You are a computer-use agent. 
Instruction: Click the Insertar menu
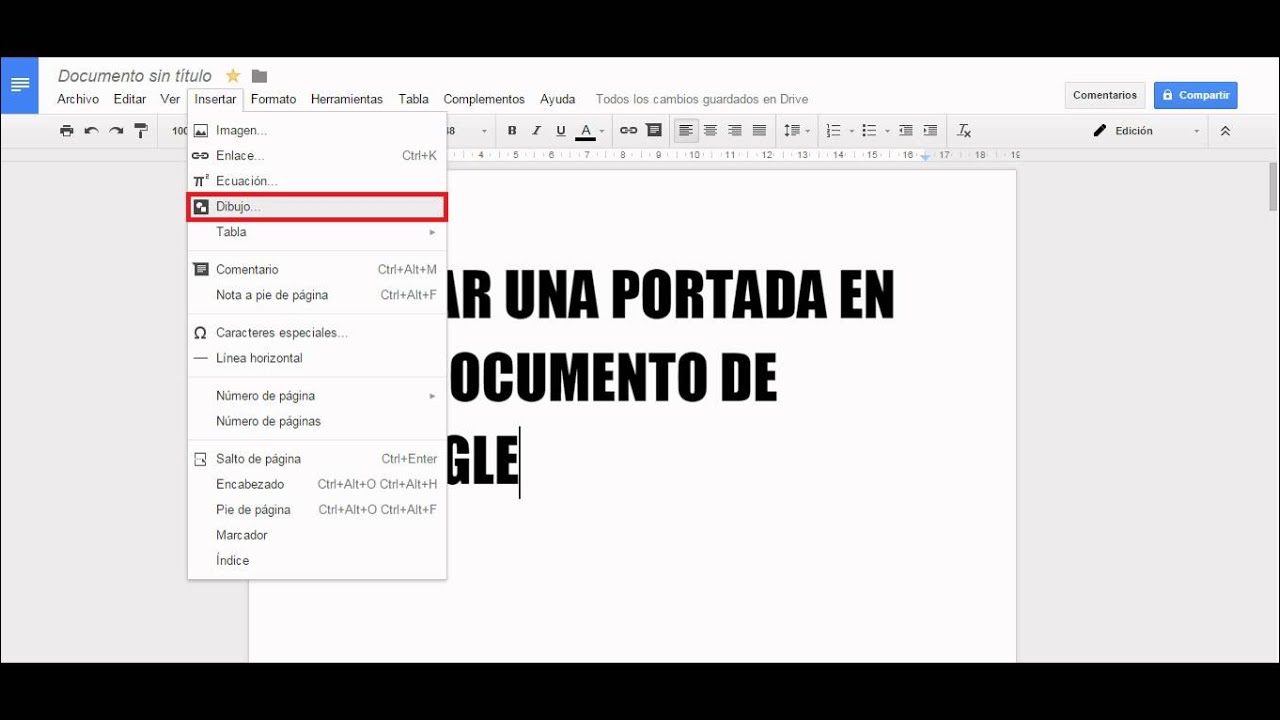(215, 99)
